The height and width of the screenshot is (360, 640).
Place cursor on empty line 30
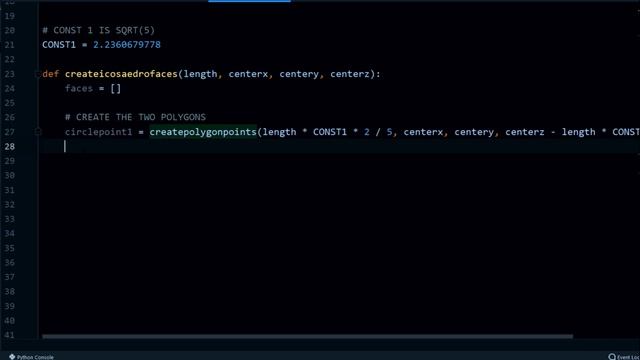[339, 176]
